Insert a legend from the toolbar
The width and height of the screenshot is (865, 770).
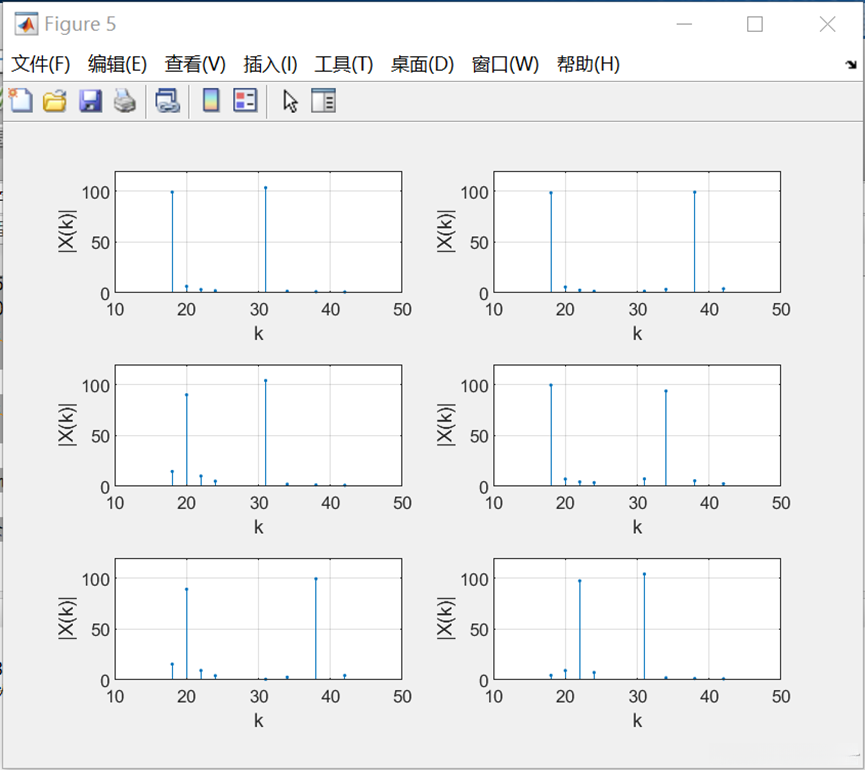point(245,101)
